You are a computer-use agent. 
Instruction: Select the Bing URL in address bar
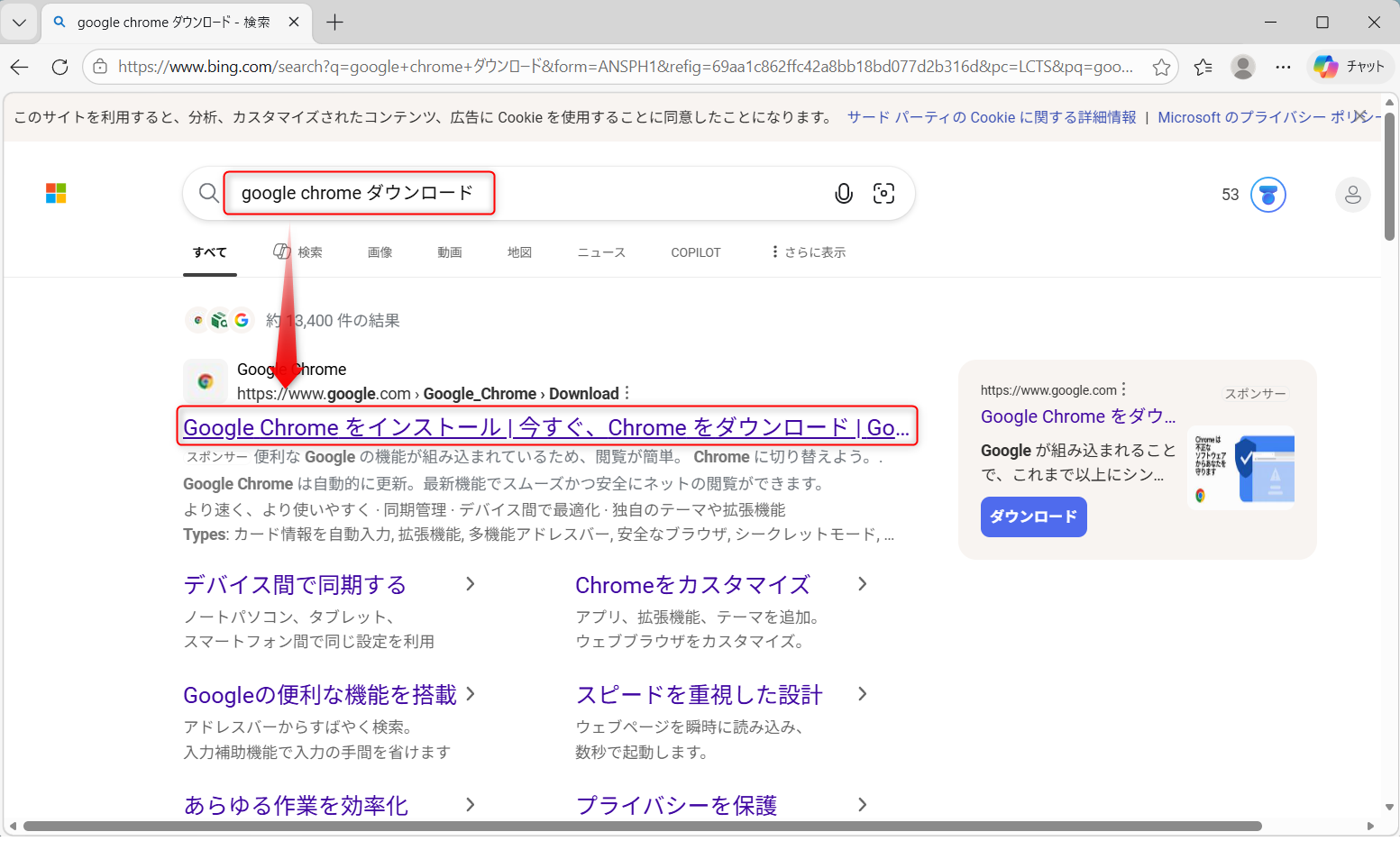(626, 67)
